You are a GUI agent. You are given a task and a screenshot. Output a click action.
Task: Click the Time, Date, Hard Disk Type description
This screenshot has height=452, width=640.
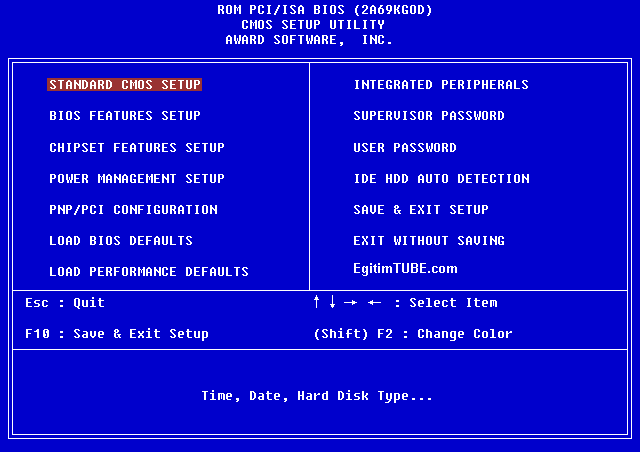pos(317,396)
